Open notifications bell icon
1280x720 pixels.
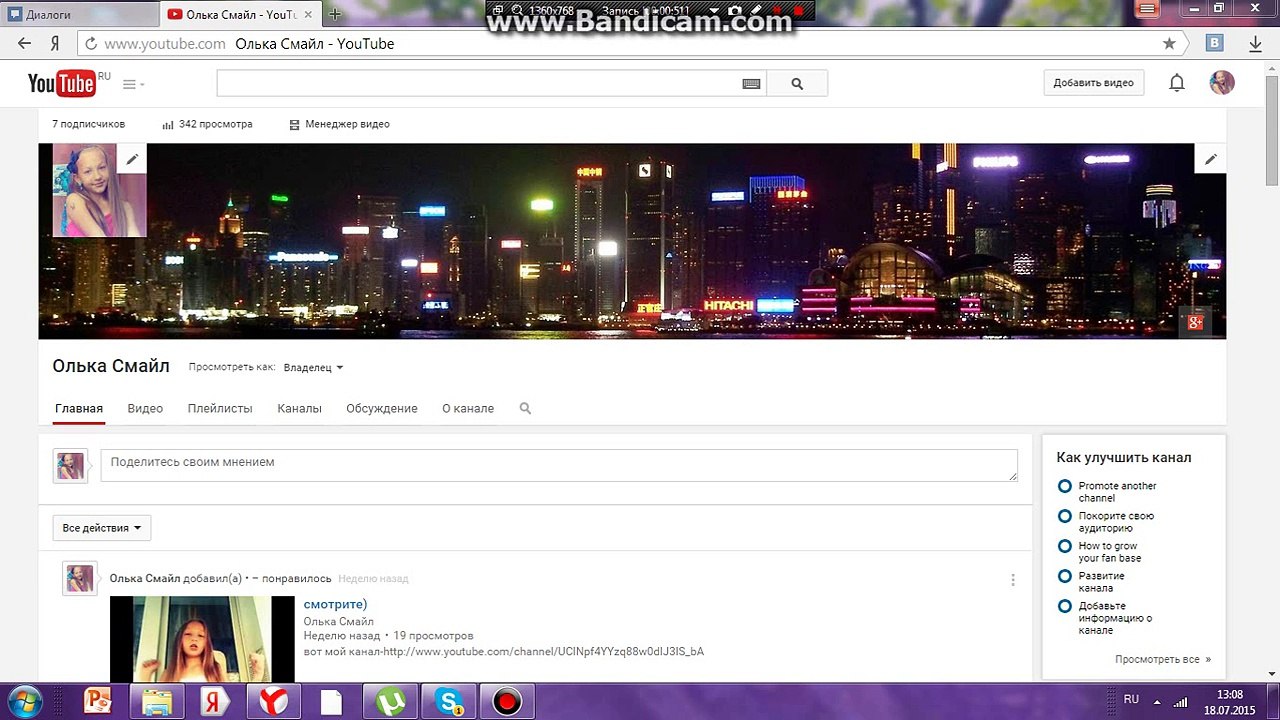pos(1177,83)
